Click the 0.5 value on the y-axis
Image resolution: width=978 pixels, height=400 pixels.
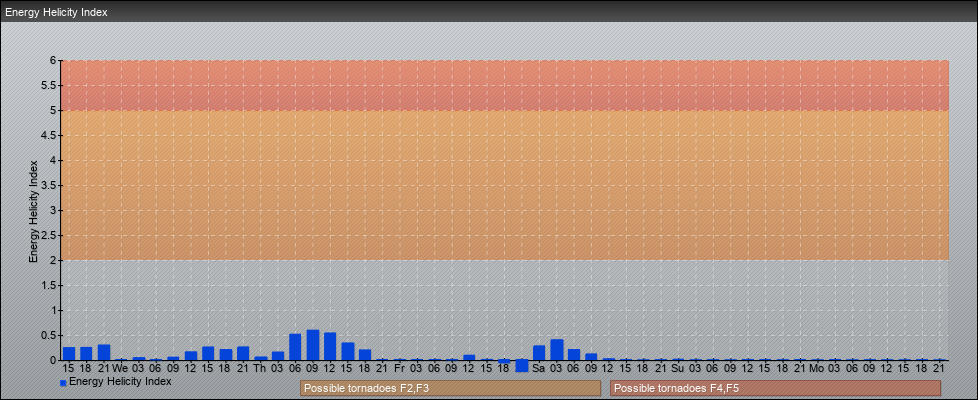tap(49, 335)
